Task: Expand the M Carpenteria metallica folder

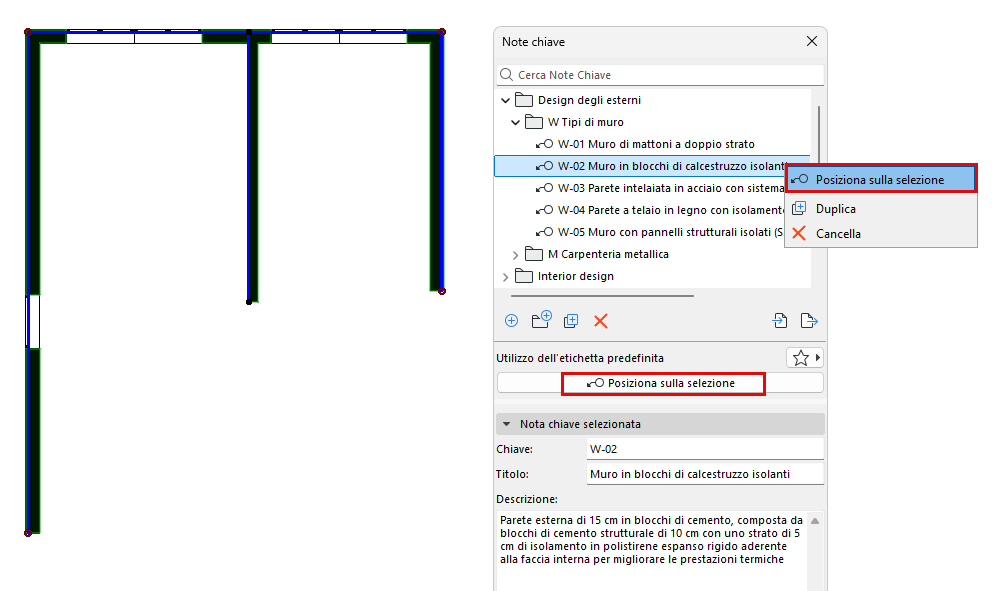Action: coord(515,255)
